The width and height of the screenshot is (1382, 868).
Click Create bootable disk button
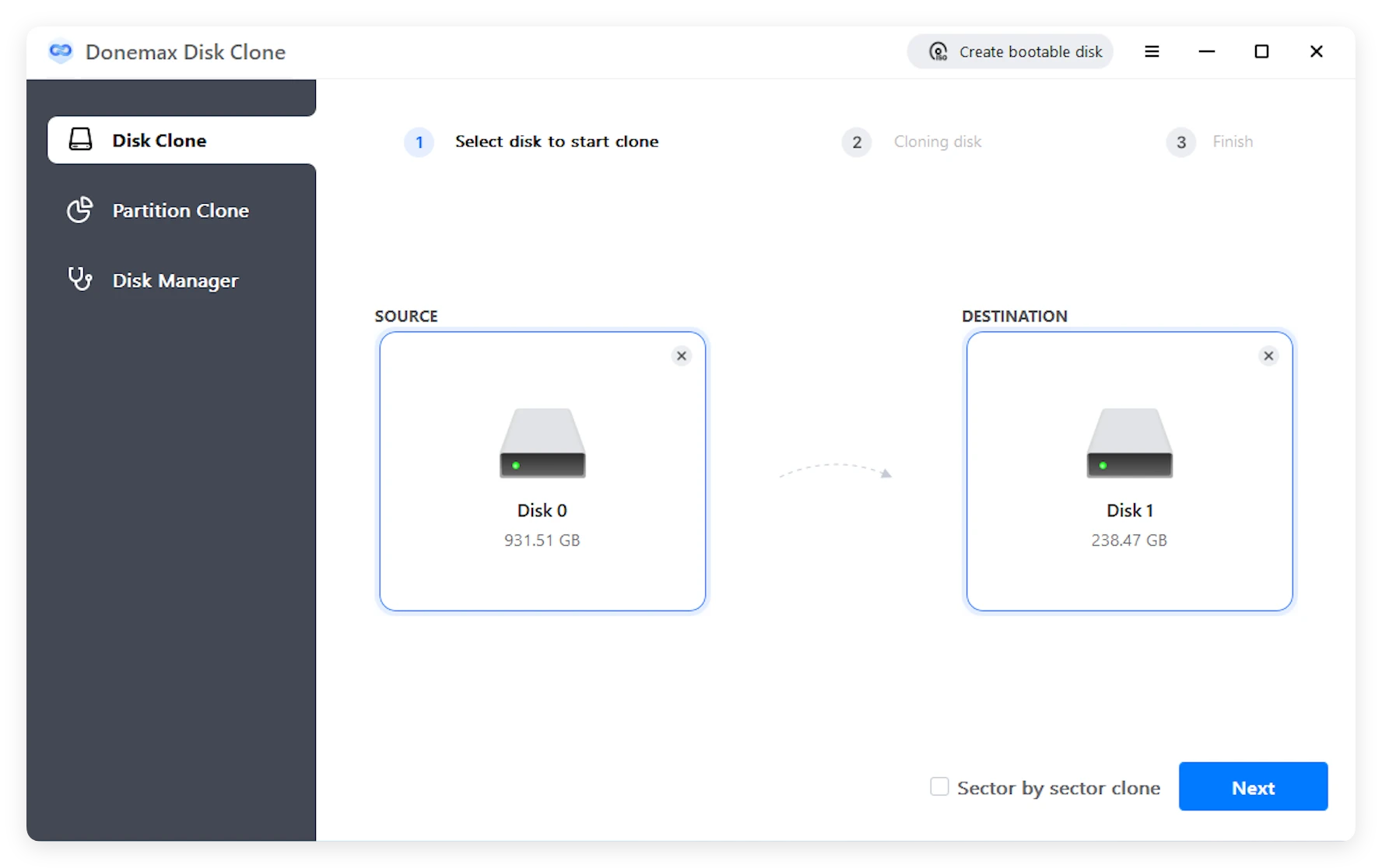pos(1010,51)
